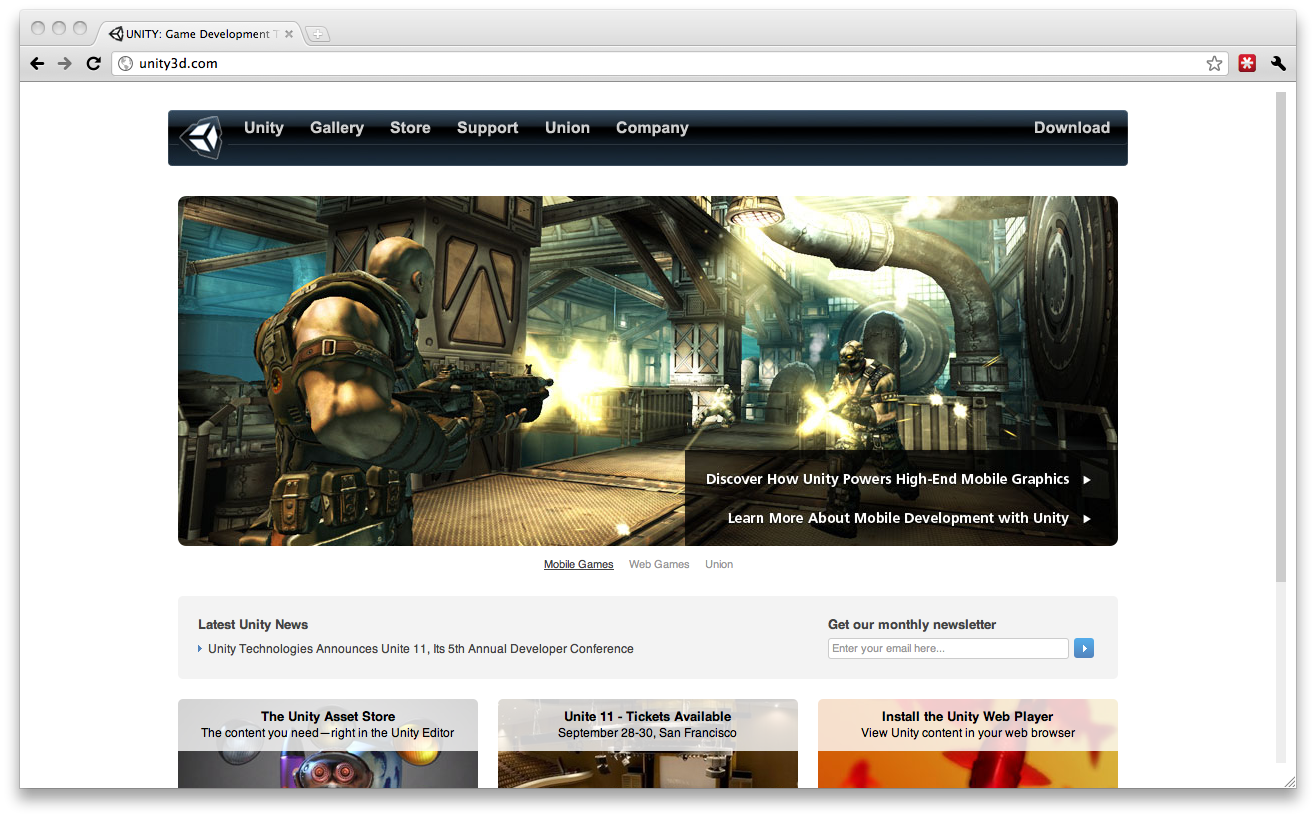This screenshot has width=1316, height=818.
Task: Open The Unity Asset Store card
Action: [328, 743]
